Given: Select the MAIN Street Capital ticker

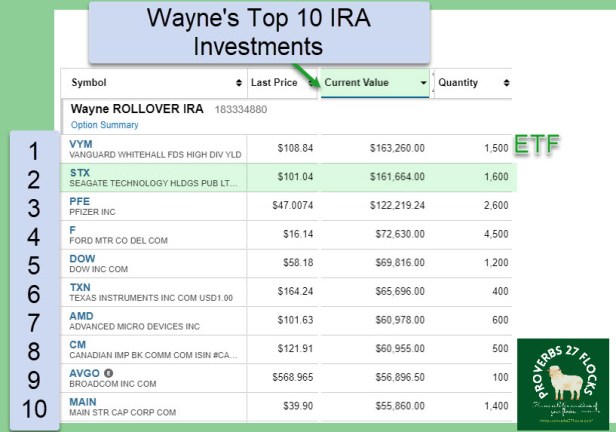Looking at the screenshot, I should point(83,399).
